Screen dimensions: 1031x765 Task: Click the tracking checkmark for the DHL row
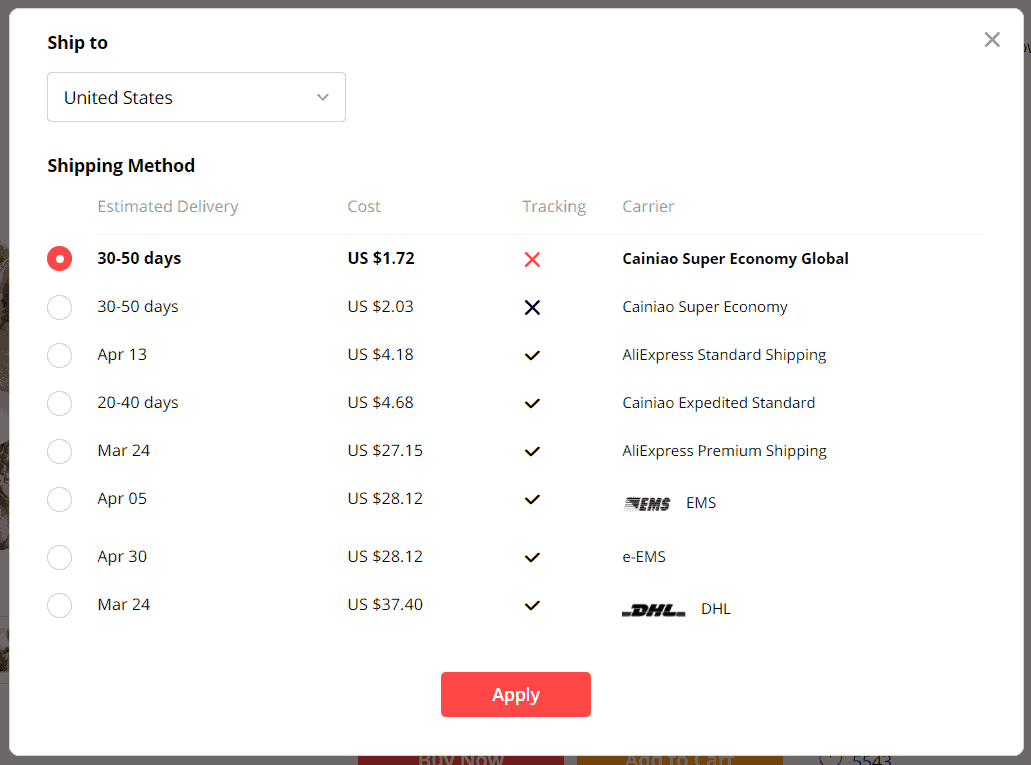[x=531, y=606]
